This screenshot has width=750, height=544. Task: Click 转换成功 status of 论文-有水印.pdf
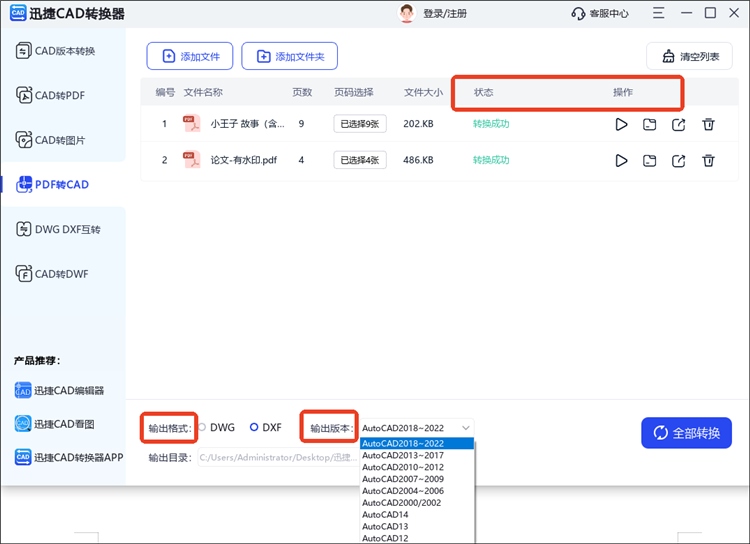[491, 160]
